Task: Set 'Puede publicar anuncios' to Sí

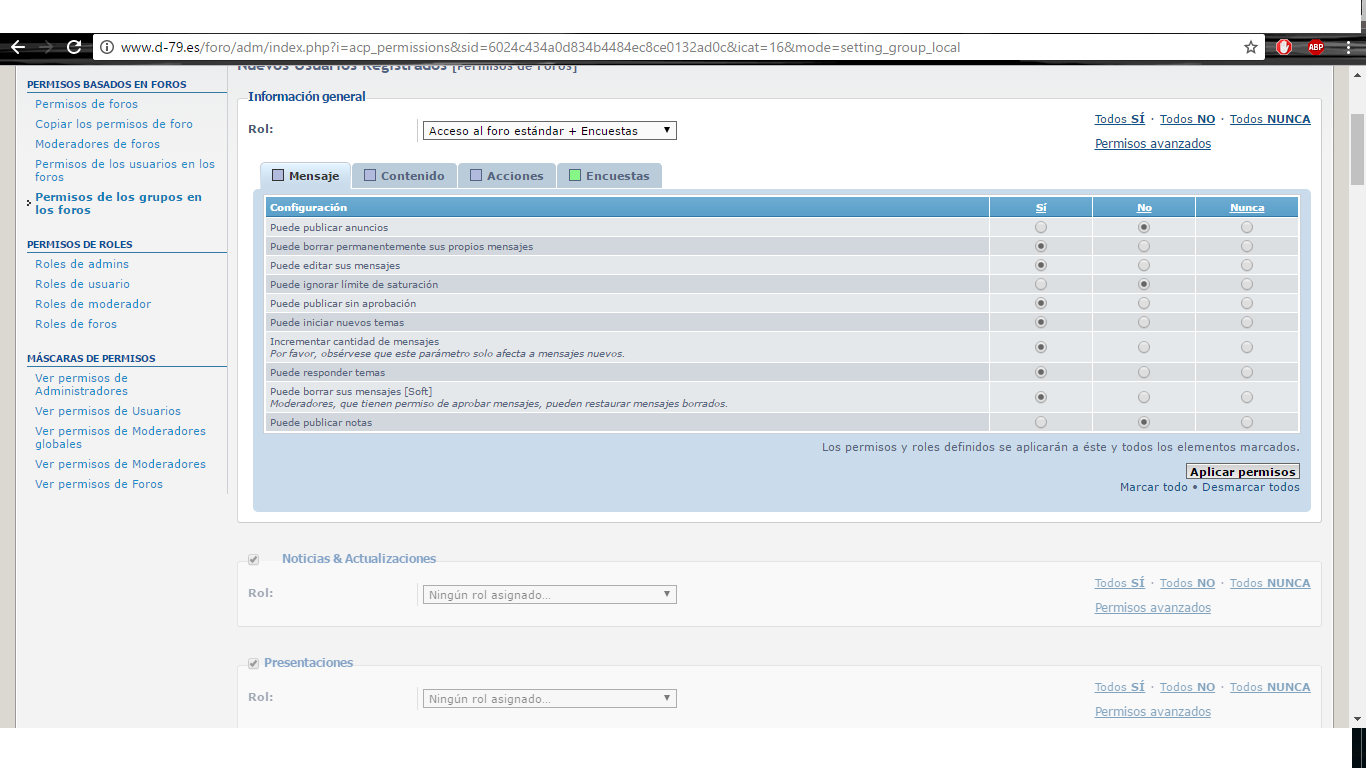Action: coord(1041,227)
